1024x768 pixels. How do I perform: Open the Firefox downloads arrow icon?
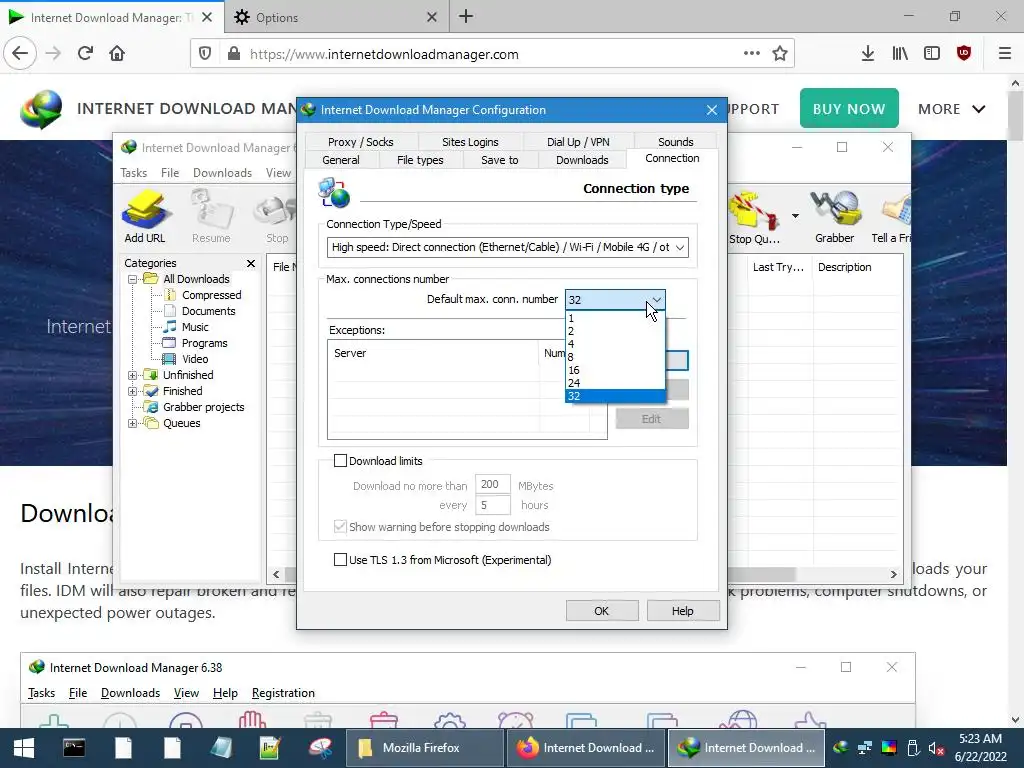[x=868, y=54]
